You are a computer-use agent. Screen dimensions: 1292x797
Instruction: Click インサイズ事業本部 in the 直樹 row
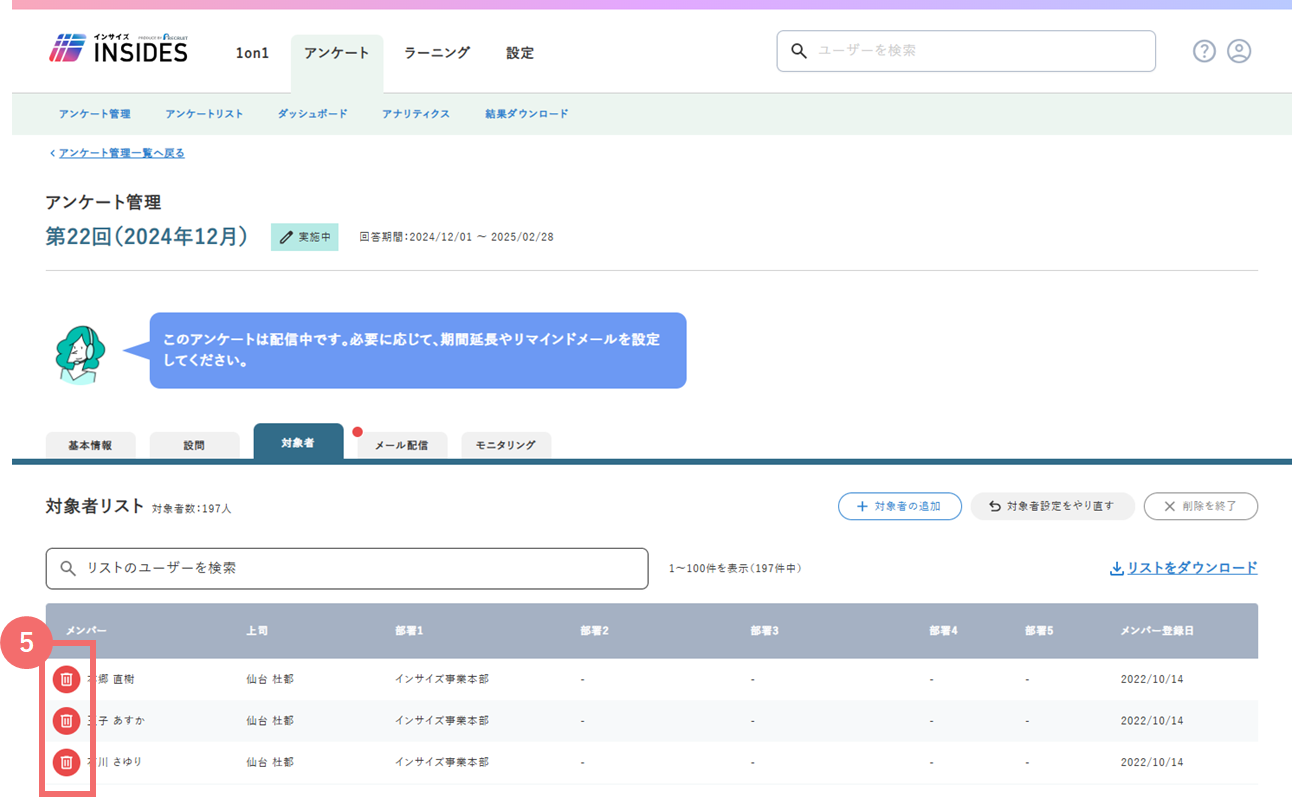click(x=442, y=679)
